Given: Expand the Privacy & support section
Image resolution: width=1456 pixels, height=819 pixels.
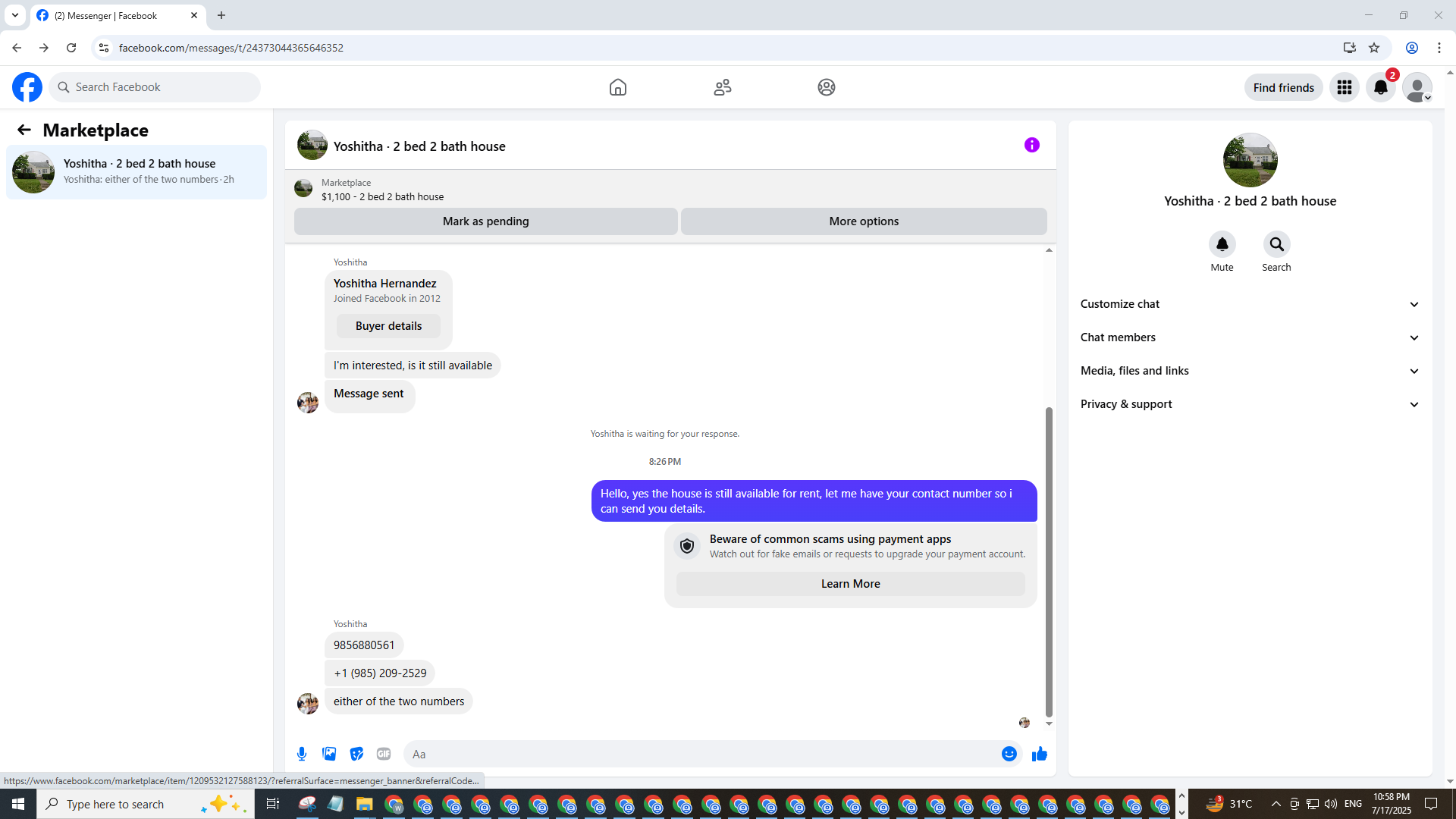Looking at the screenshot, I should 1250,404.
